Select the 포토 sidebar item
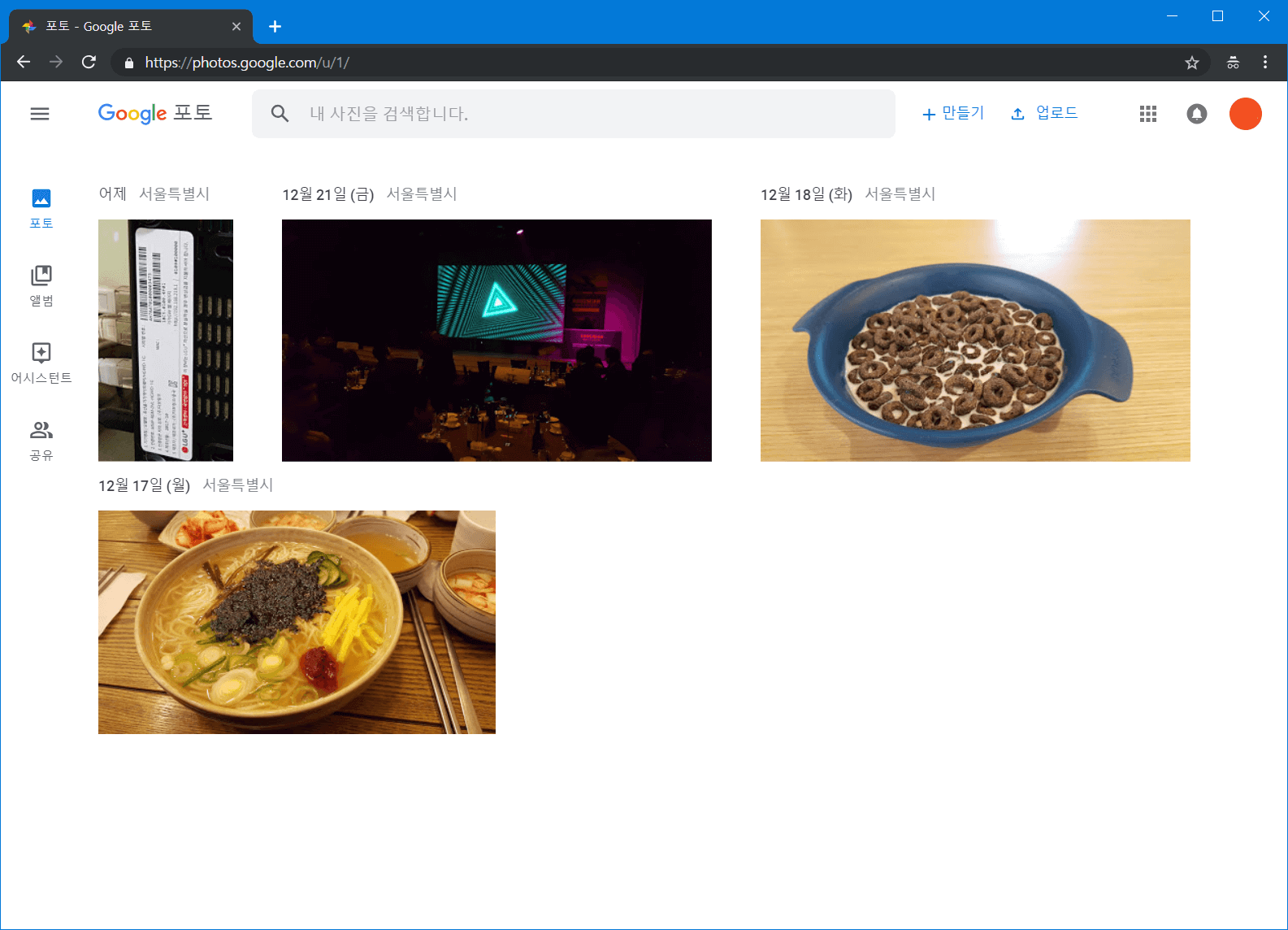This screenshot has height=930, width=1288. point(41,208)
